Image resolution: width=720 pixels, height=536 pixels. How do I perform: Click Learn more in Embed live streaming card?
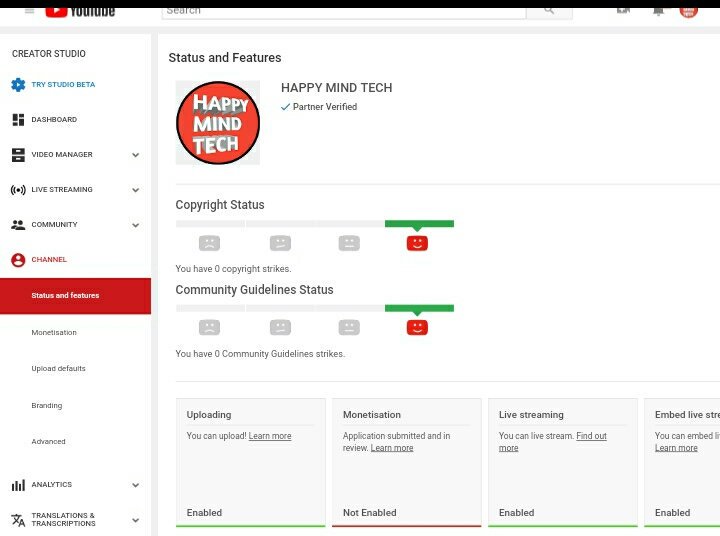click(x=676, y=448)
